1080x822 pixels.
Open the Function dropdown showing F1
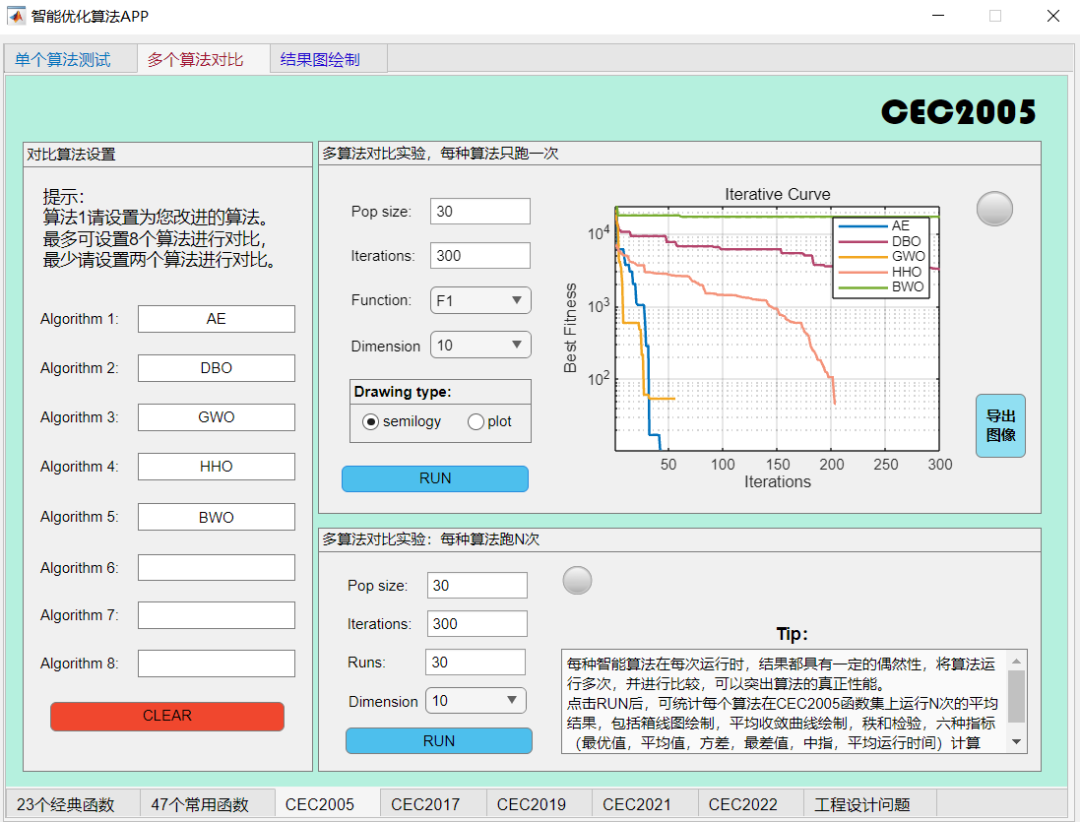click(480, 300)
